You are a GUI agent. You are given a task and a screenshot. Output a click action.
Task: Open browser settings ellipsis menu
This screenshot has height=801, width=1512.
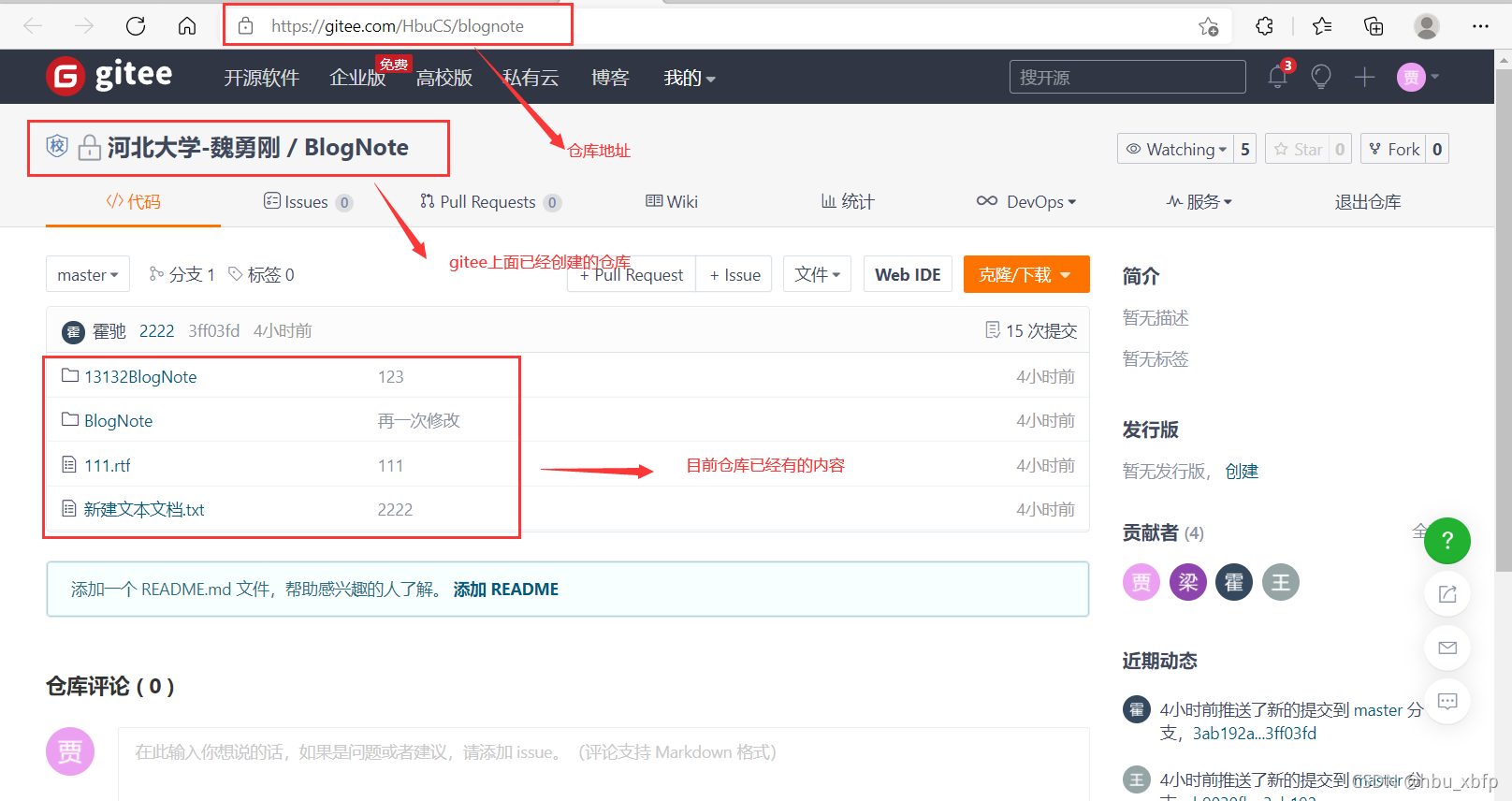[x=1480, y=26]
